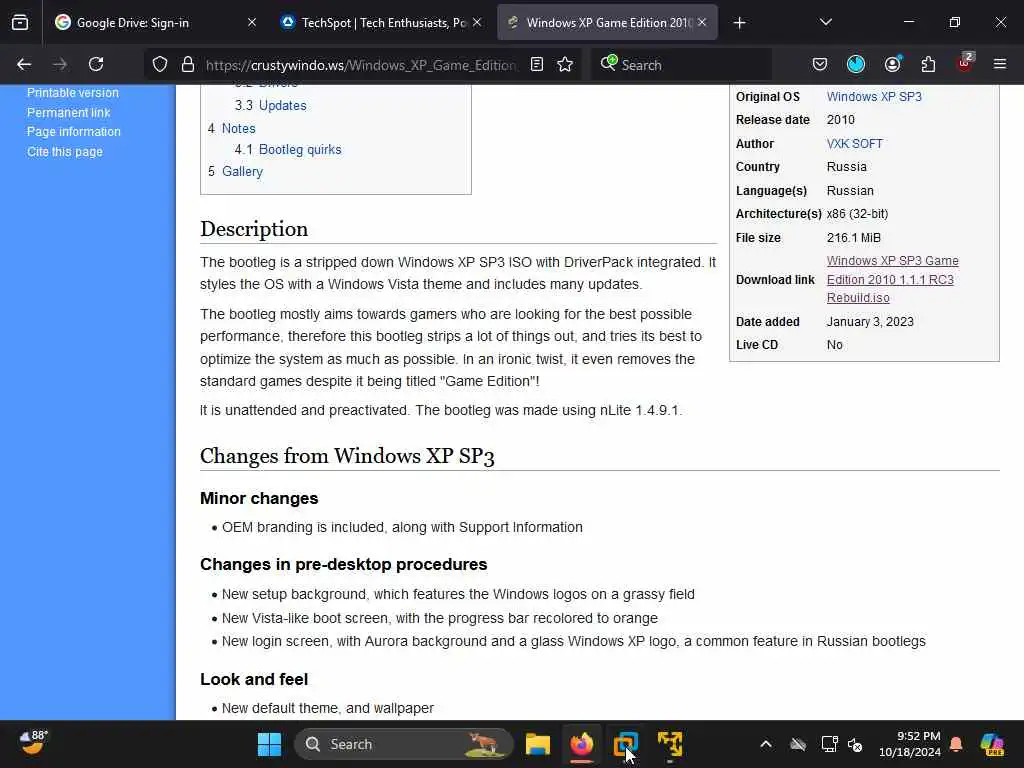Open File Explorer from taskbar

pos(537,744)
